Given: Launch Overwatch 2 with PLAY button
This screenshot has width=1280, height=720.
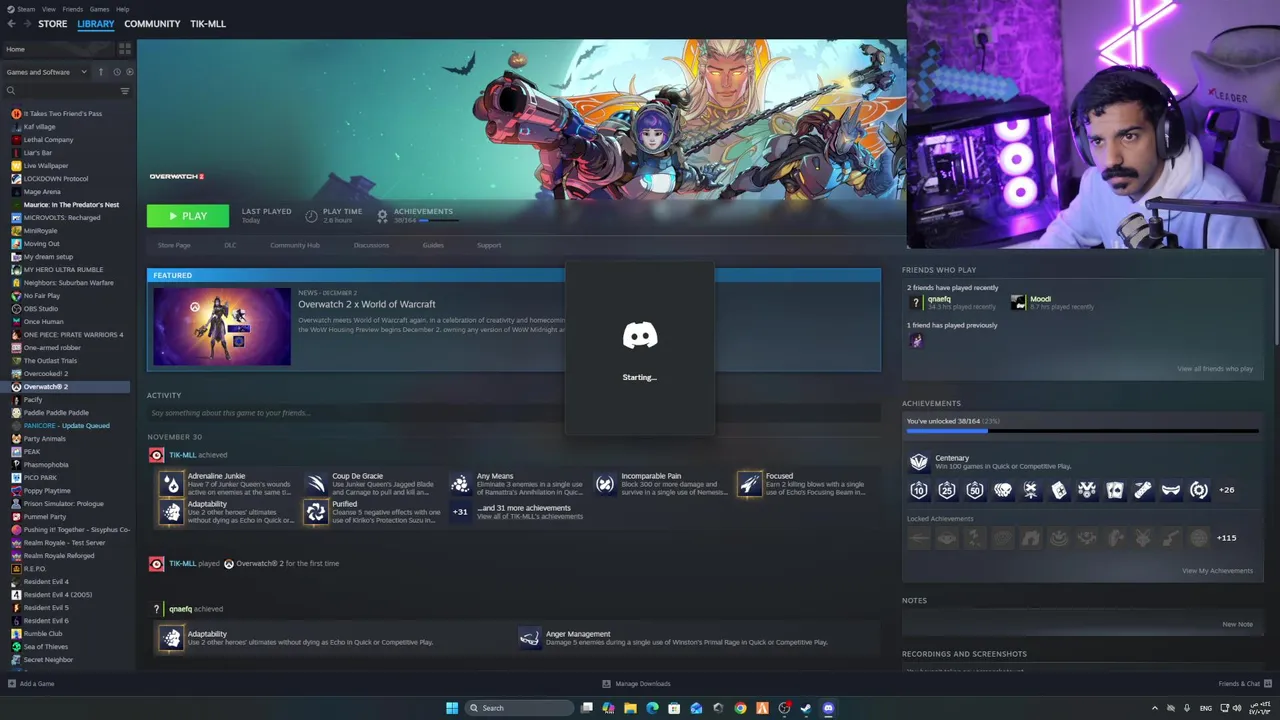Looking at the screenshot, I should [x=188, y=216].
